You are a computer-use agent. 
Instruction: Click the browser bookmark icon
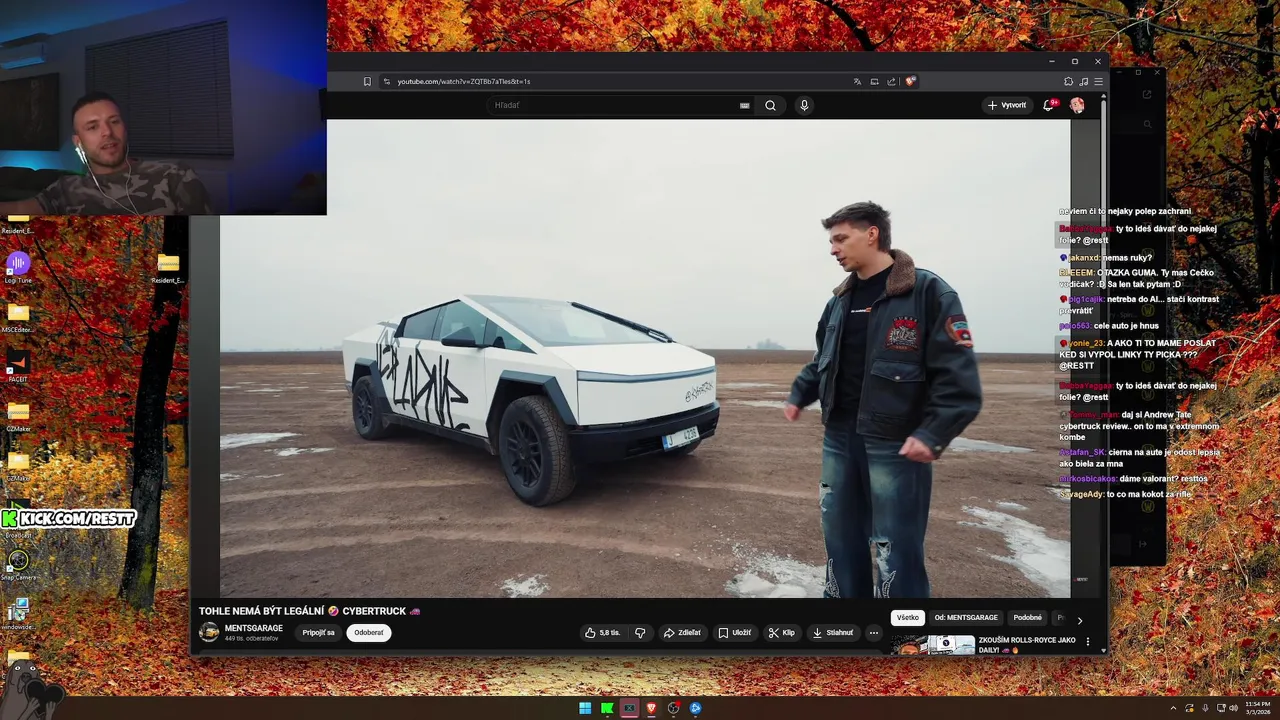tap(367, 81)
